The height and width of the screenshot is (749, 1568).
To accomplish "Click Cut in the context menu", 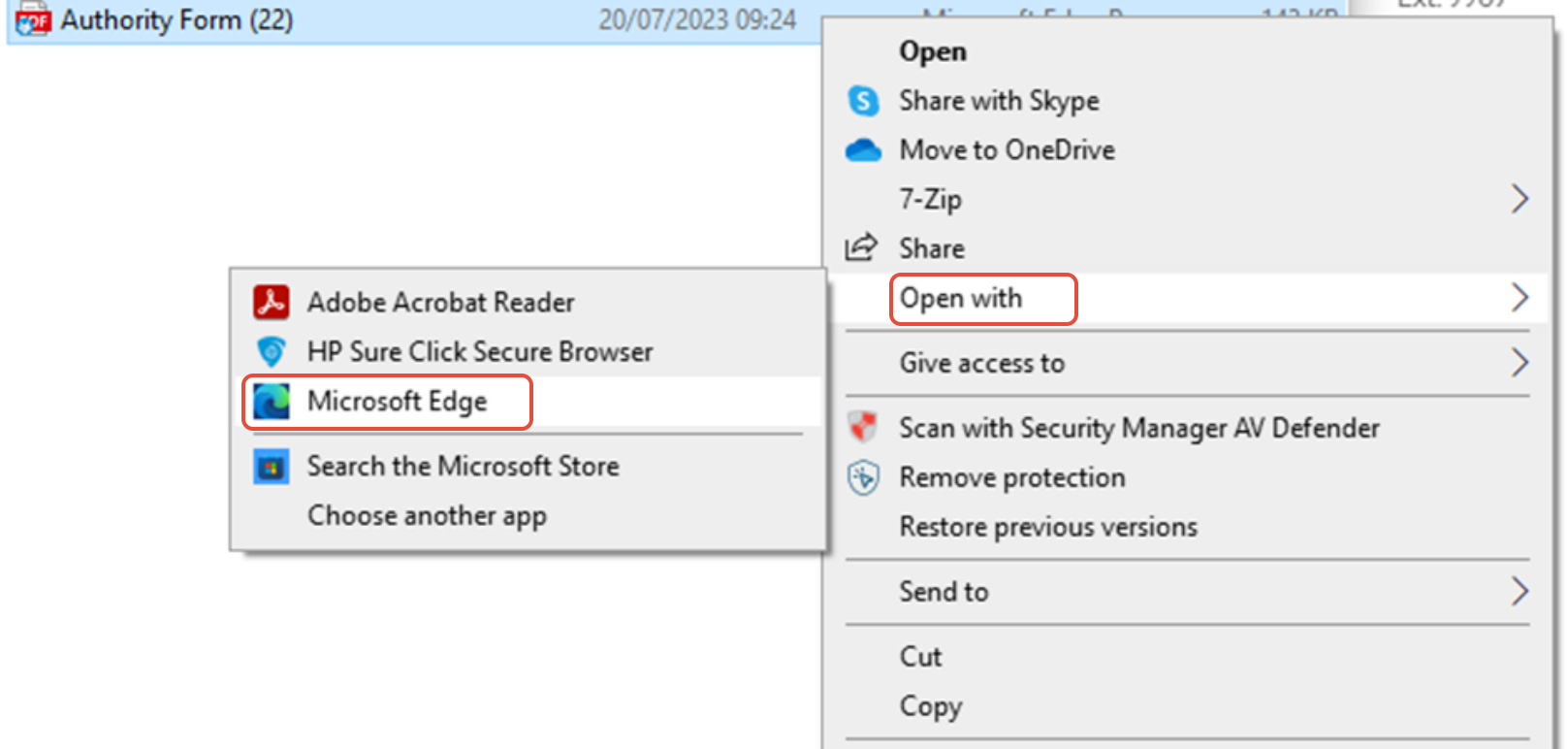I will coord(919,656).
